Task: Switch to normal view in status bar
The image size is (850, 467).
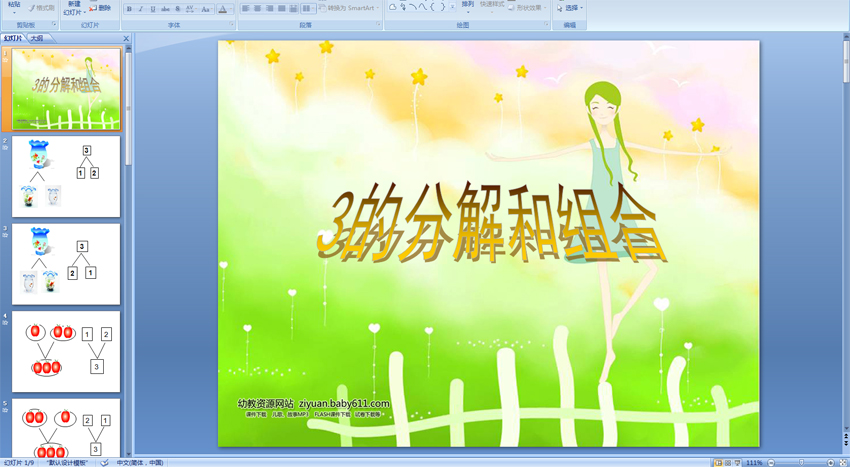Action: (x=718, y=463)
